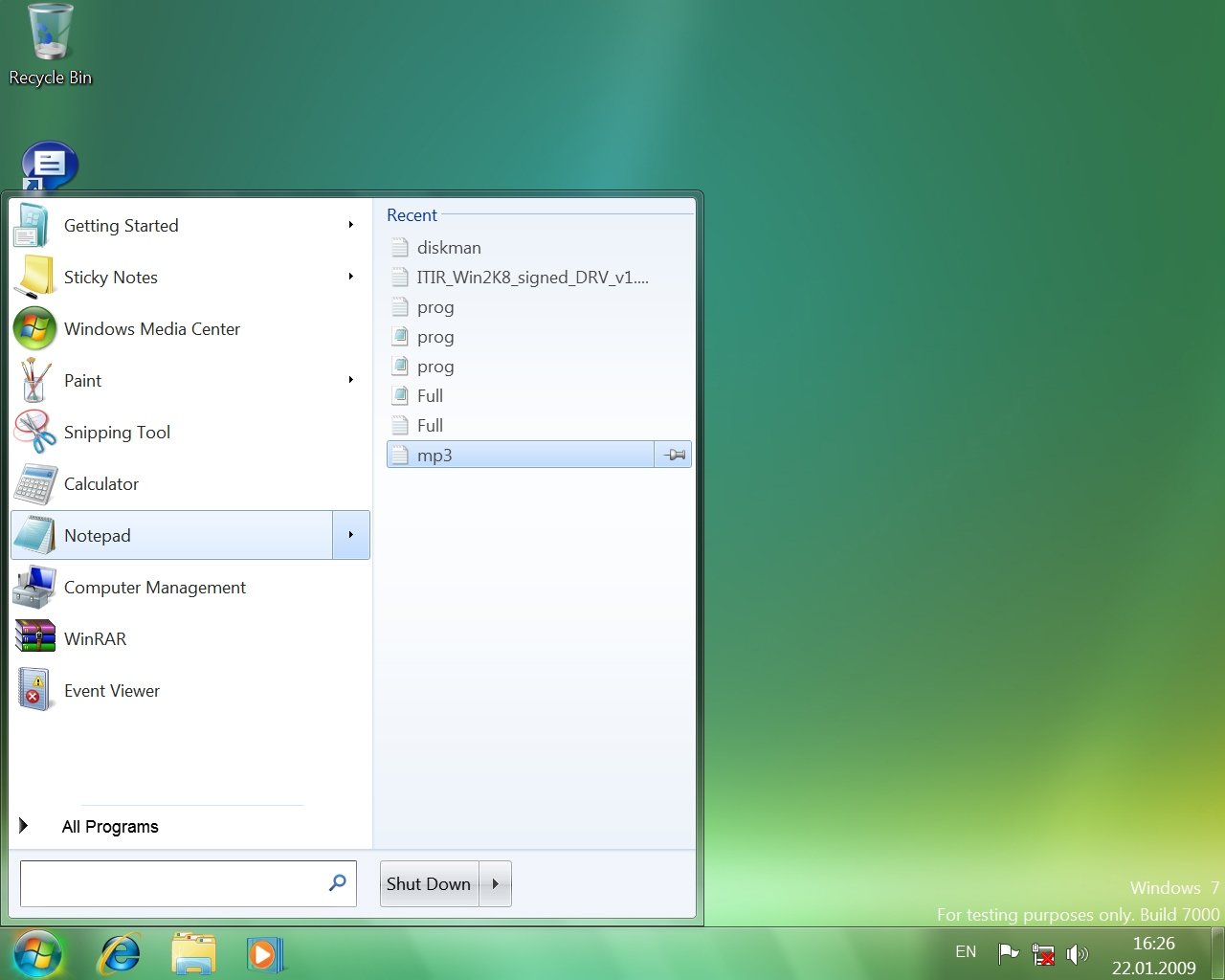This screenshot has width=1225, height=980.
Task: Click the diskman file icon
Action: point(400,248)
